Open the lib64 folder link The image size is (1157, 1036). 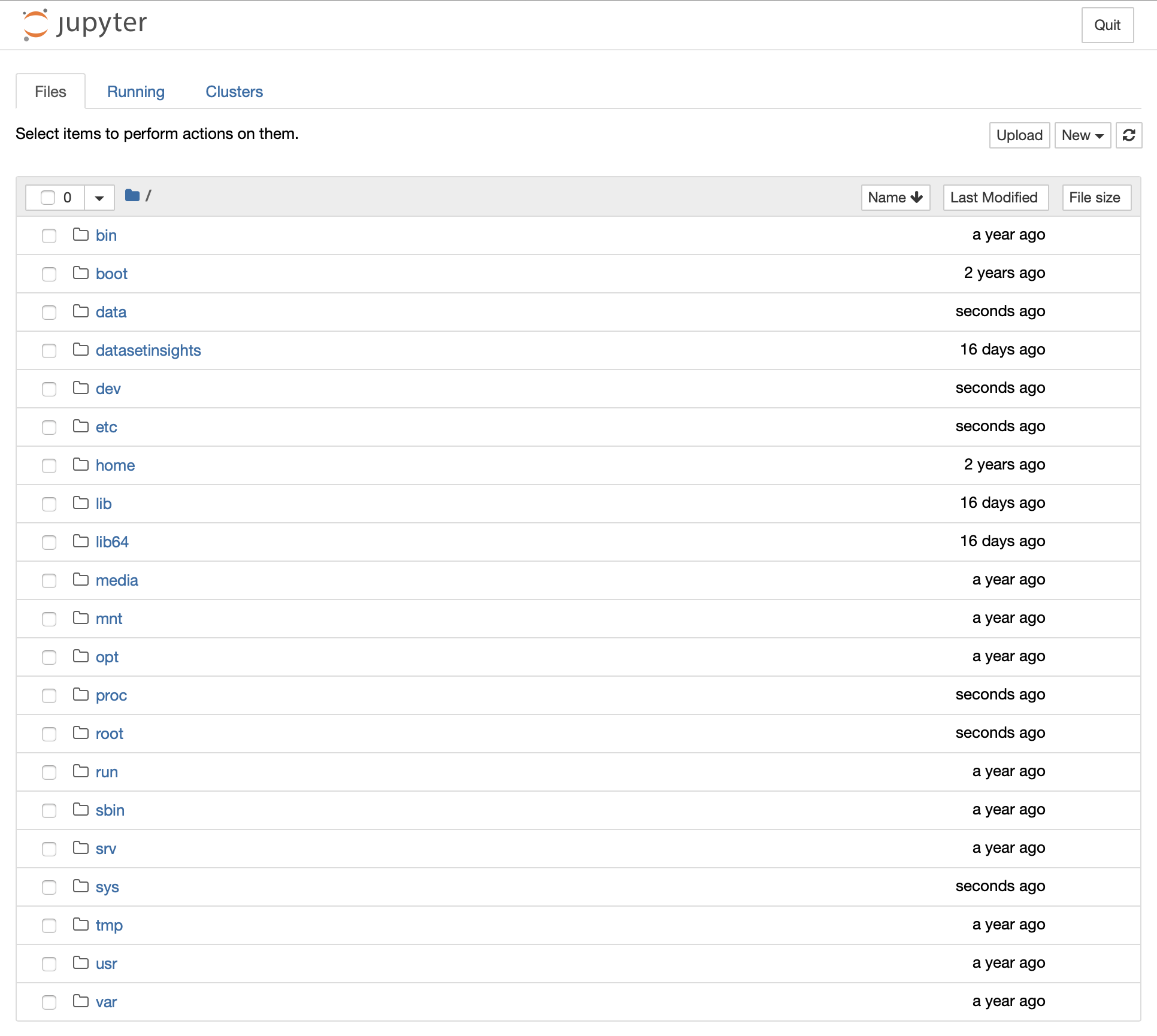click(112, 542)
